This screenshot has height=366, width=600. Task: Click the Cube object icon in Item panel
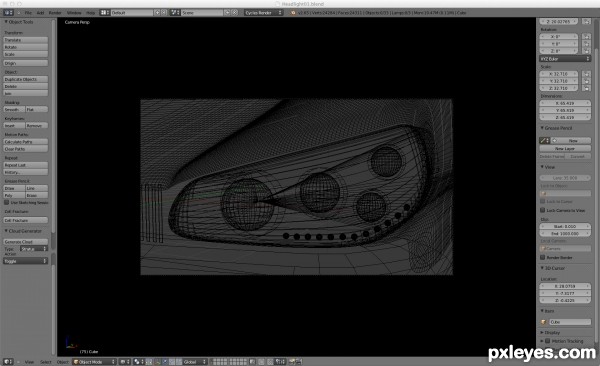(x=544, y=322)
